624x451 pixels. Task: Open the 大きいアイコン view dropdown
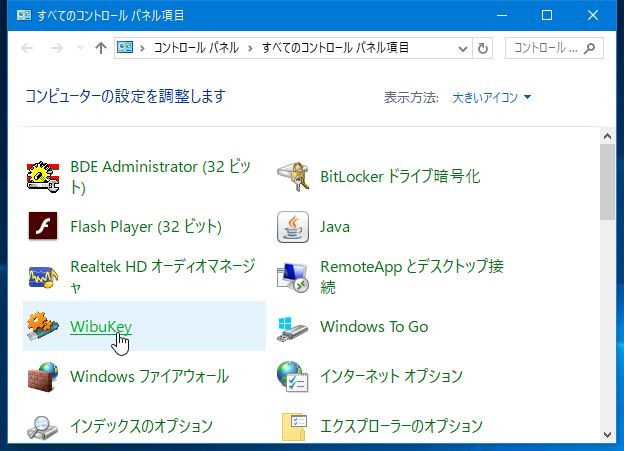(491, 97)
